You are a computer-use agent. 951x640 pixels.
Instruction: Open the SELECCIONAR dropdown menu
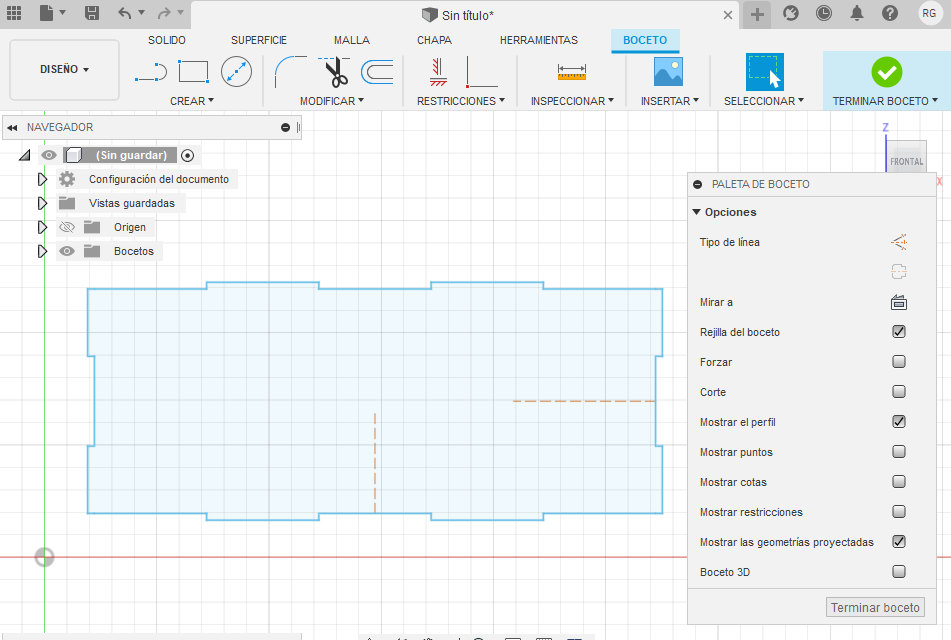click(764, 101)
